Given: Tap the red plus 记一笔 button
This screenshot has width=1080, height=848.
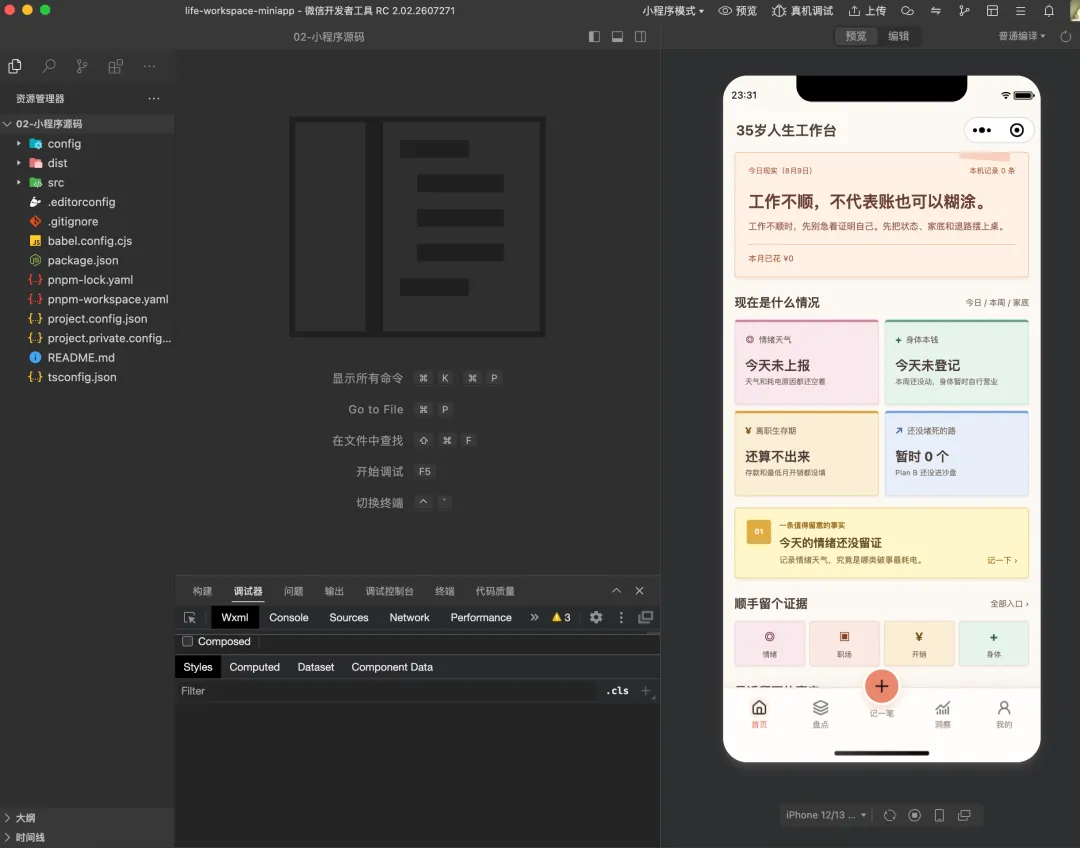Looking at the screenshot, I should [x=882, y=686].
